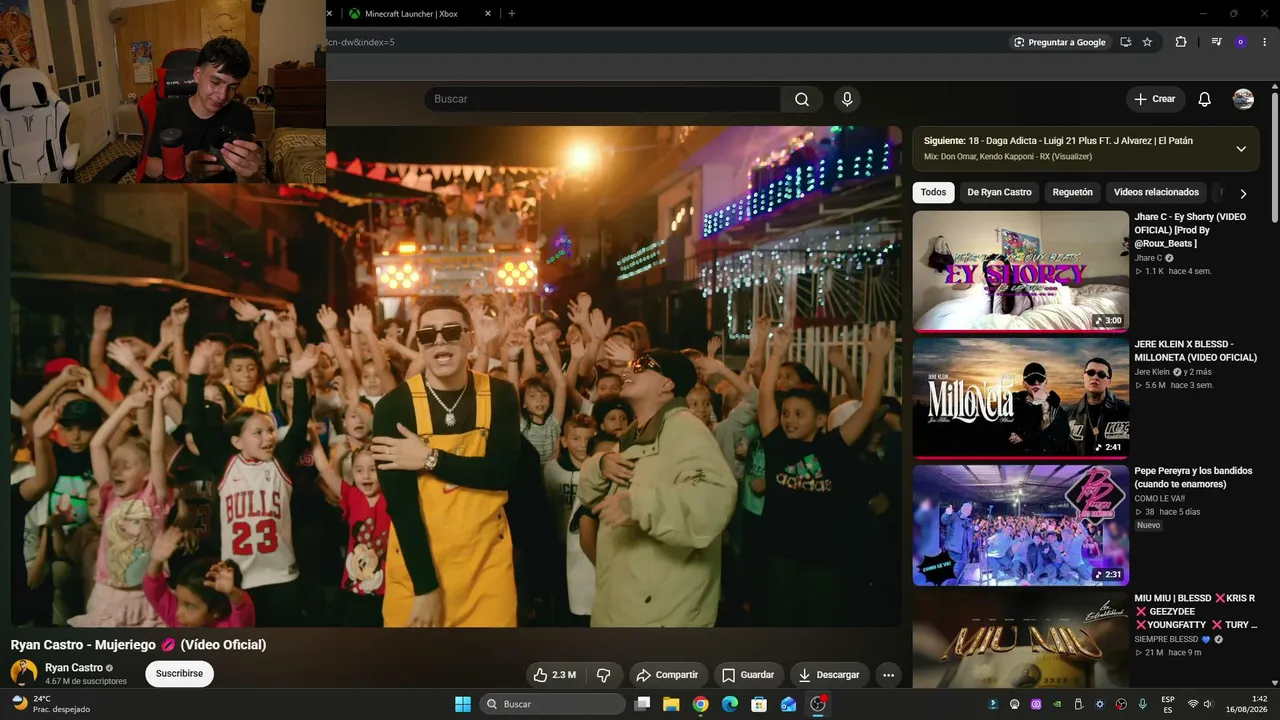Select the Reguetón filter chip
Viewport: 1280px width, 720px height.
(1072, 192)
